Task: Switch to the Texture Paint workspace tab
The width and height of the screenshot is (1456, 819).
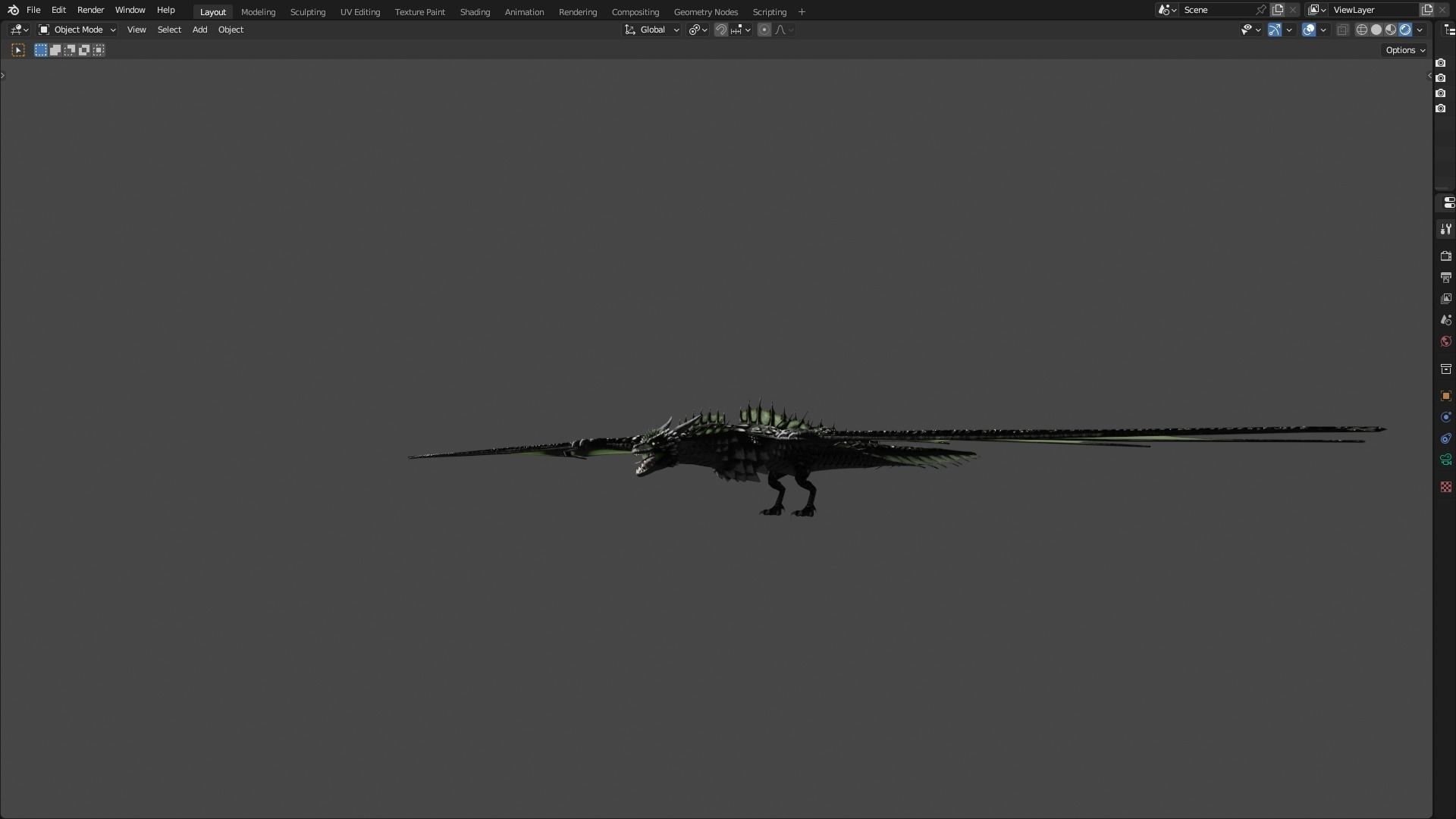Action: (419, 12)
